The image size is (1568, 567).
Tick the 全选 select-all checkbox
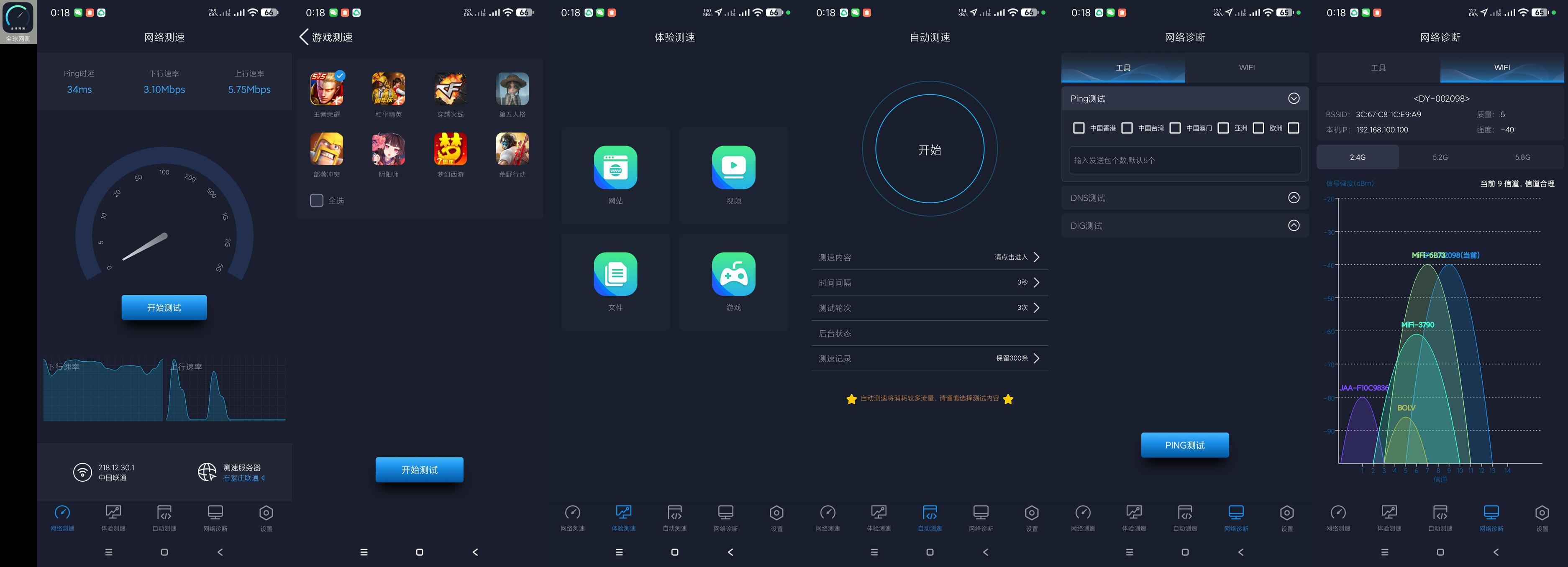317,201
